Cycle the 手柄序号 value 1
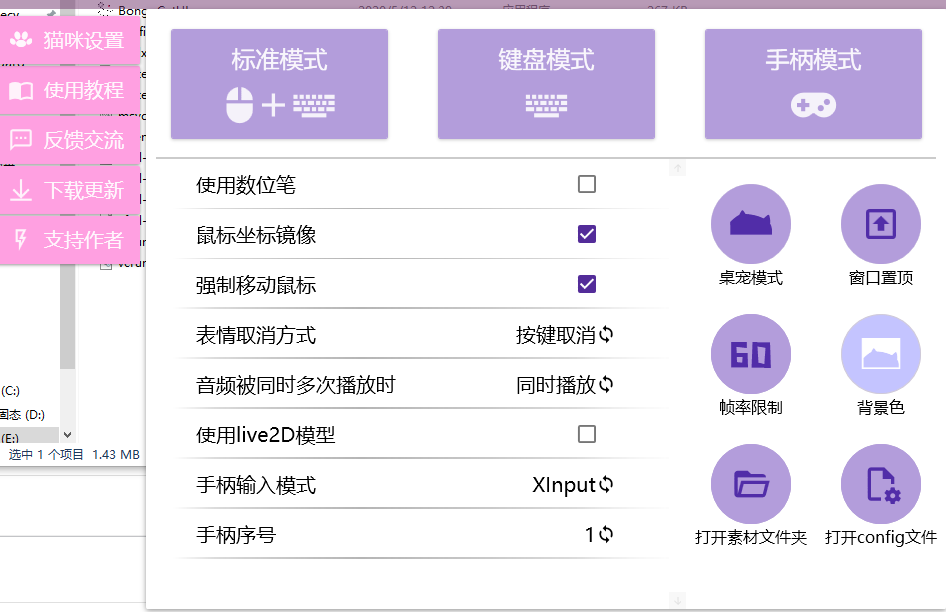This screenshot has height=612, width=946. coord(599,534)
